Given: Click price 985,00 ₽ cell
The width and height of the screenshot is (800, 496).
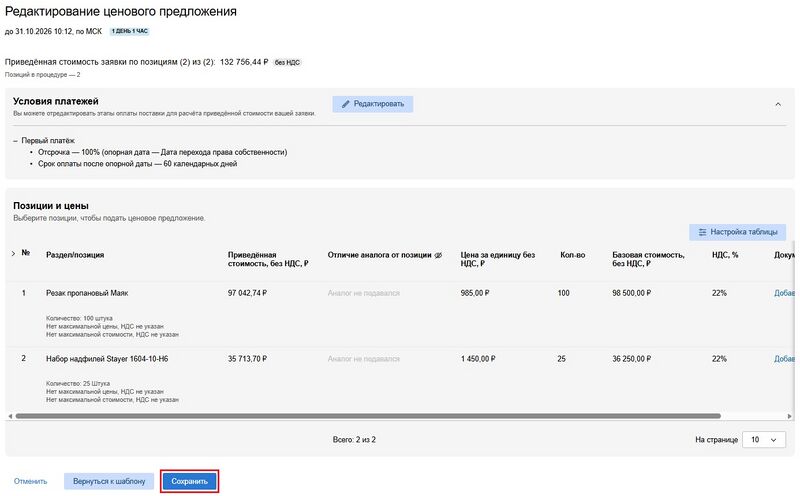Looking at the screenshot, I should pyautogui.click(x=474, y=293).
